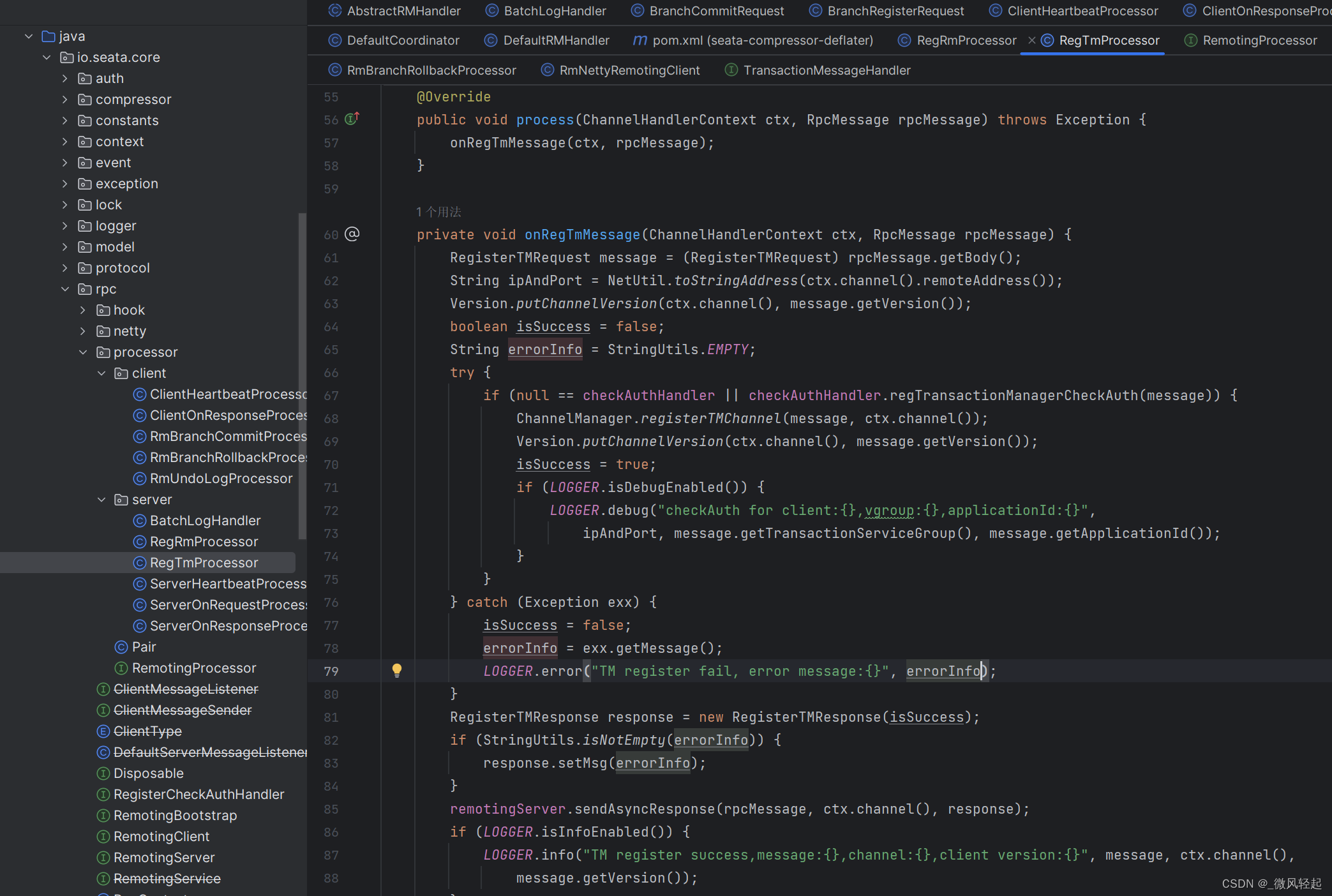Click the override gutter icon on line 56
The image size is (1332, 896).
352,119
